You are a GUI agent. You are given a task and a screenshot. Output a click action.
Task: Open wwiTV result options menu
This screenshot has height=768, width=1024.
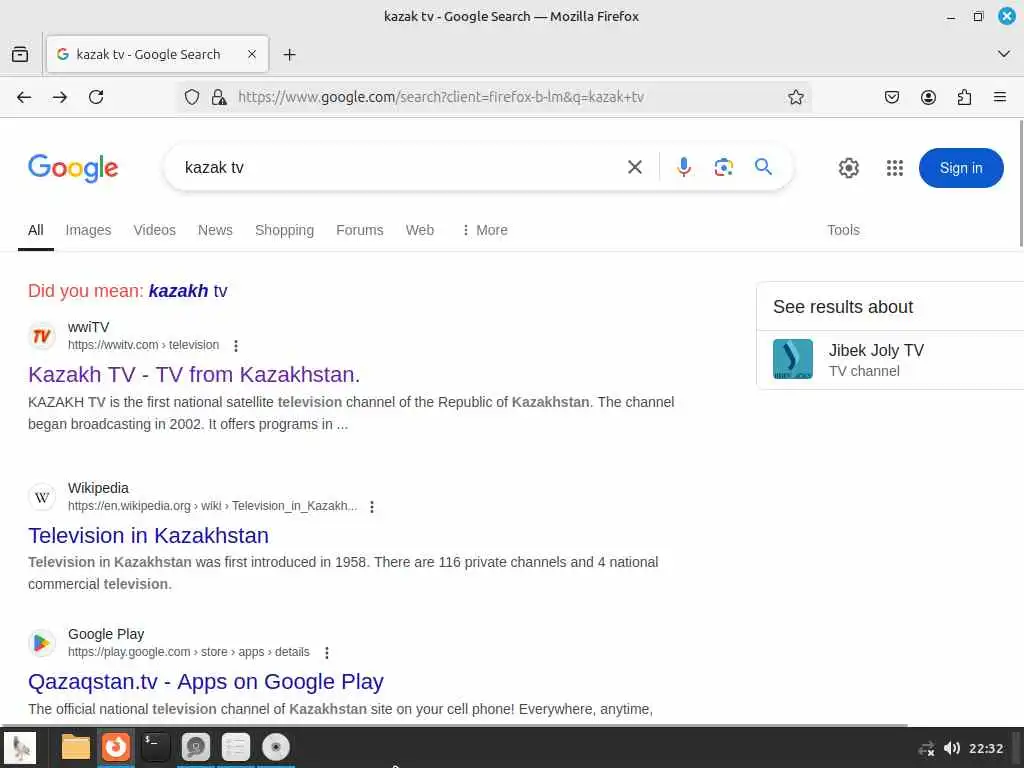point(236,345)
